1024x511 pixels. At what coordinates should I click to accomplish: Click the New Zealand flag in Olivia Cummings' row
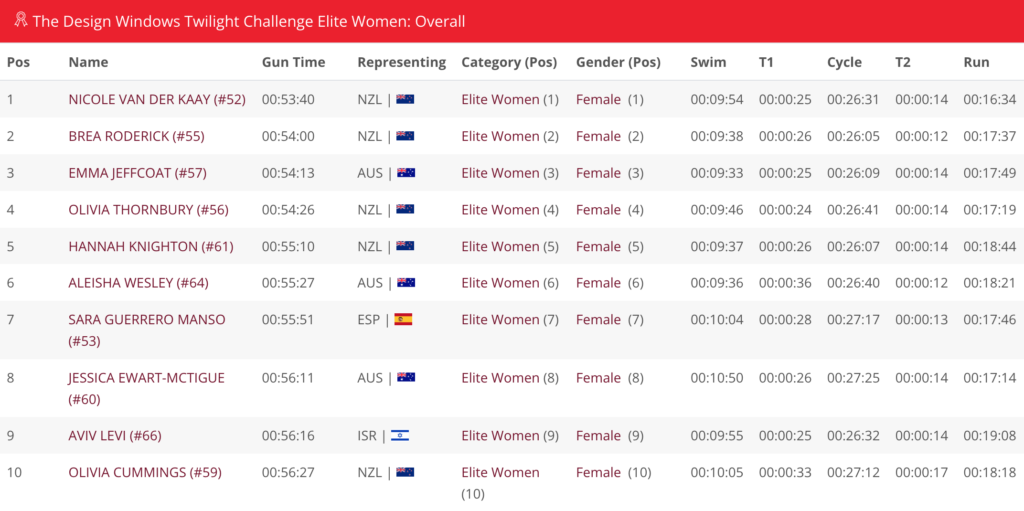pos(405,472)
